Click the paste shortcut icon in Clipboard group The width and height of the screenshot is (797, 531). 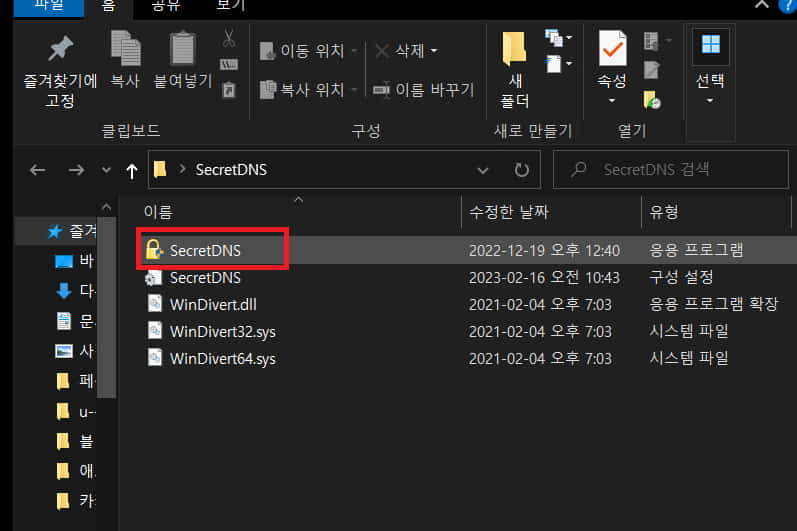click(x=229, y=90)
